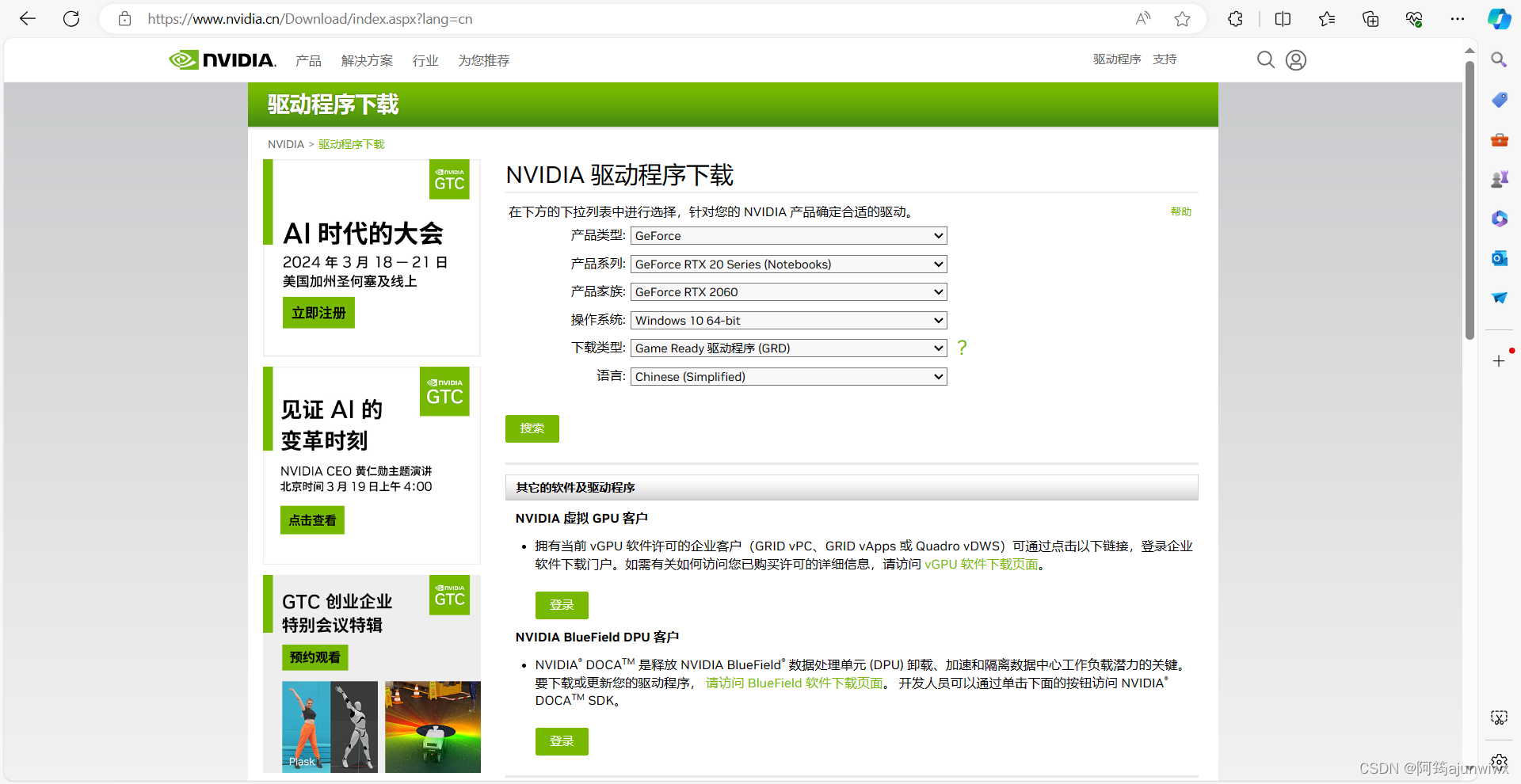The height and width of the screenshot is (784, 1521).
Task: Click 见证 AI 的变革时刻 banner heading
Action: coord(331,424)
